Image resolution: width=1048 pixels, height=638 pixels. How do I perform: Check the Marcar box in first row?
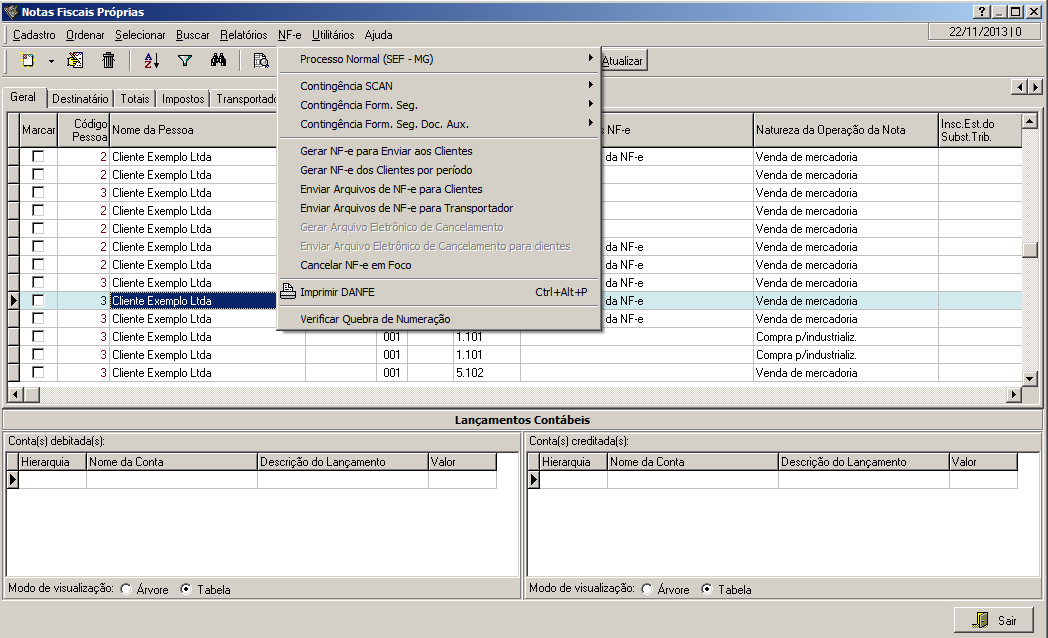click(38, 157)
